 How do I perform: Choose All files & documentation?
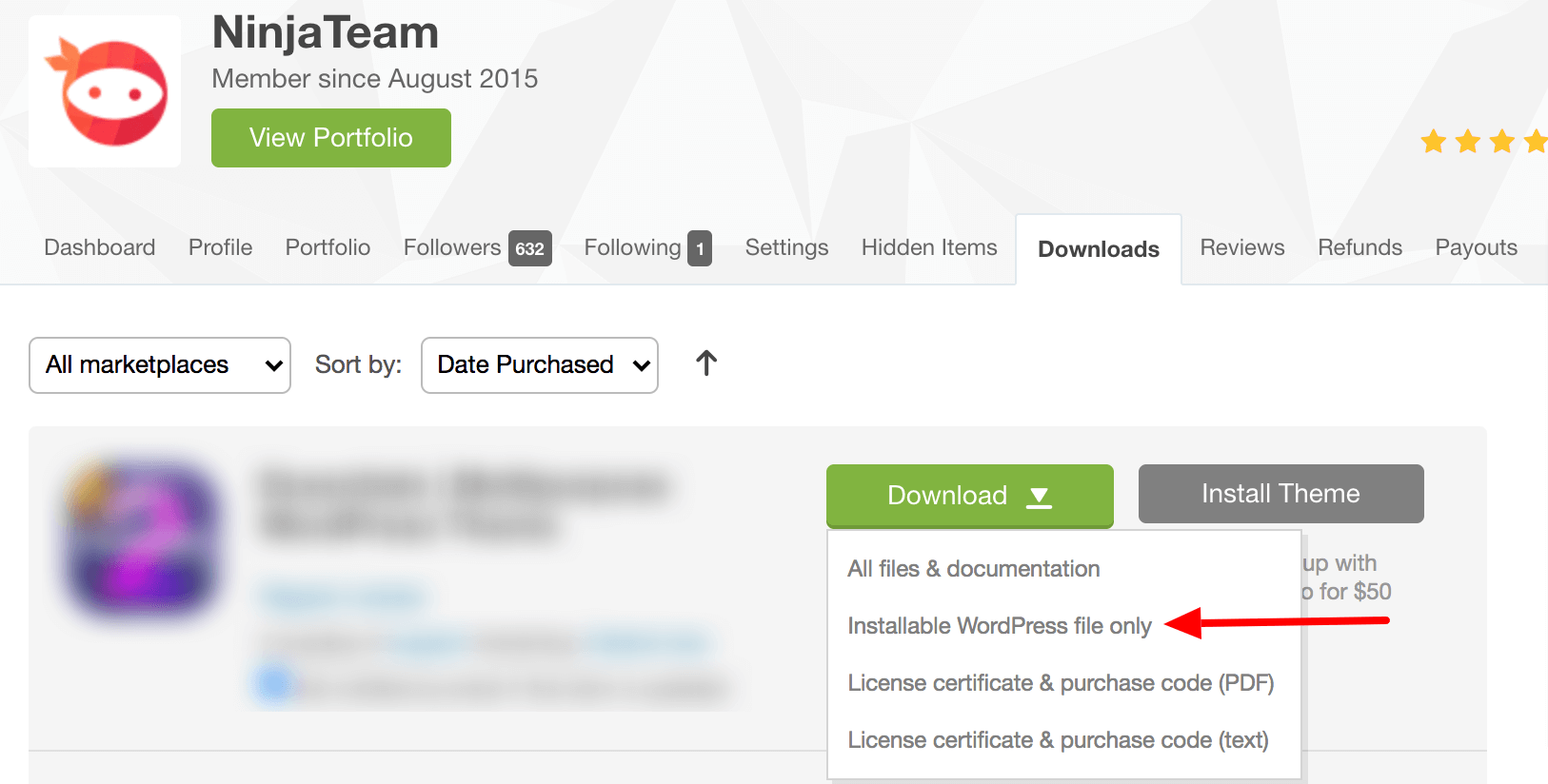click(974, 569)
